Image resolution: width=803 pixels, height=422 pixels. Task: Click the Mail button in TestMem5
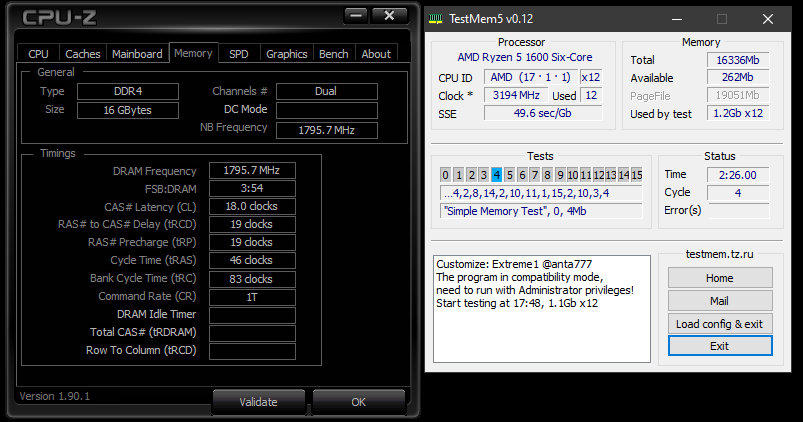720,301
